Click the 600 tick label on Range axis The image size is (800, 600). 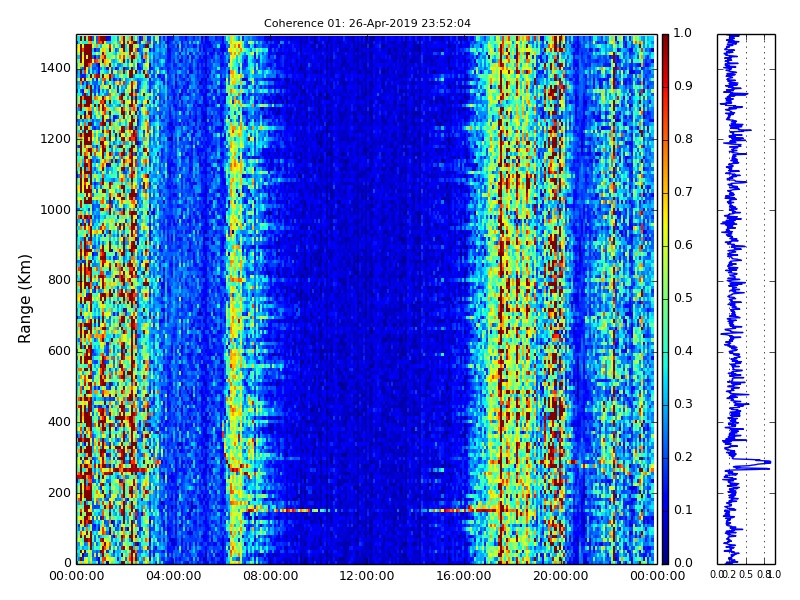(x=59, y=351)
